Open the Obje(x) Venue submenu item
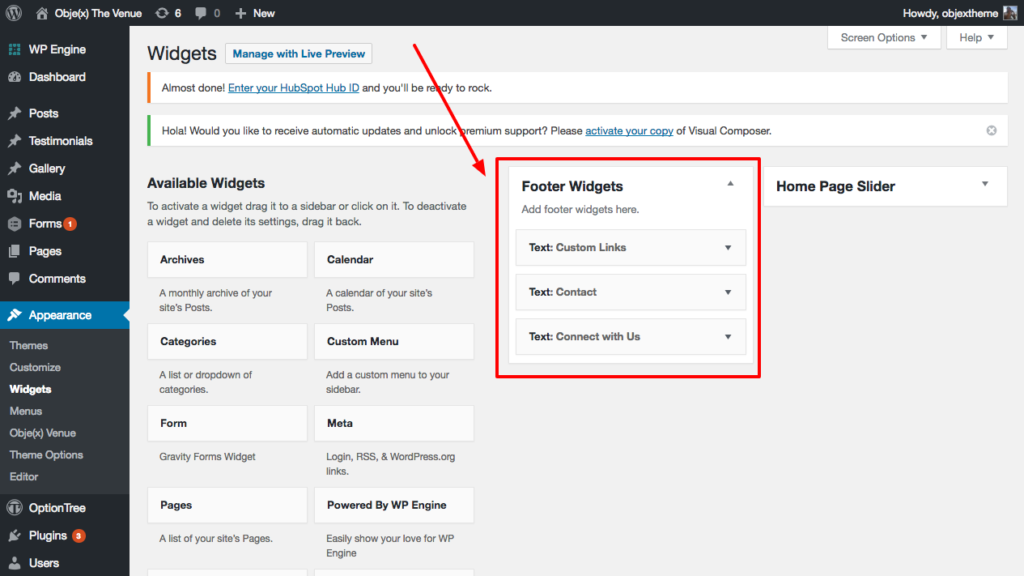The width and height of the screenshot is (1024, 576). pos(42,433)
